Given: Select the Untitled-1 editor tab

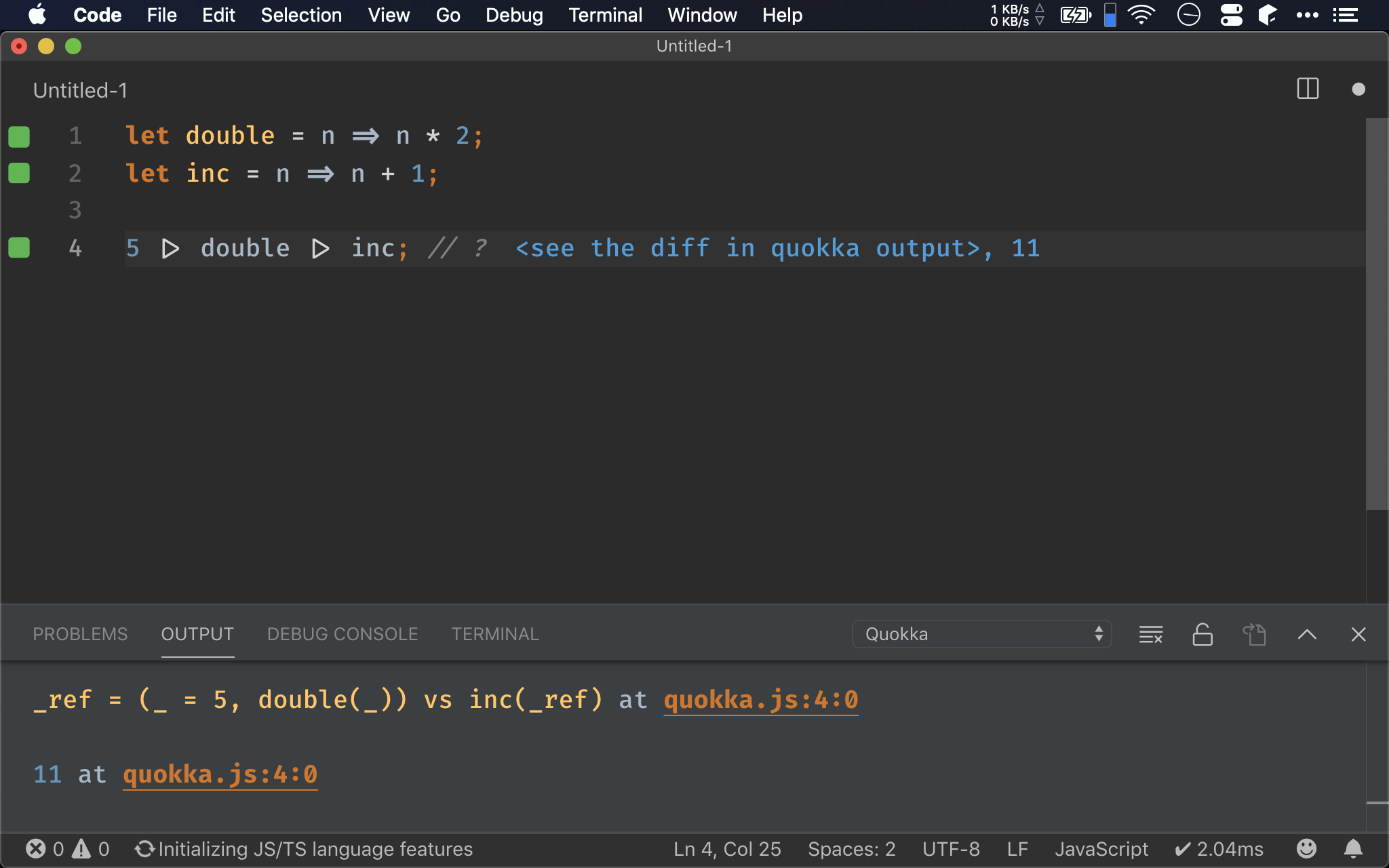Looking at the screenshot, I should click(80, 90).
